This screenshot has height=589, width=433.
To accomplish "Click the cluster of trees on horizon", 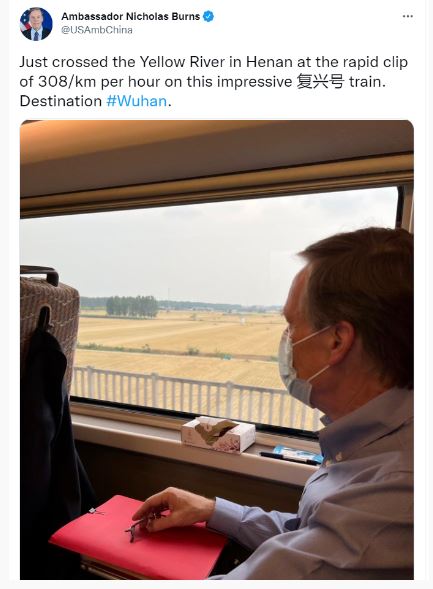I will coord(132,307).
